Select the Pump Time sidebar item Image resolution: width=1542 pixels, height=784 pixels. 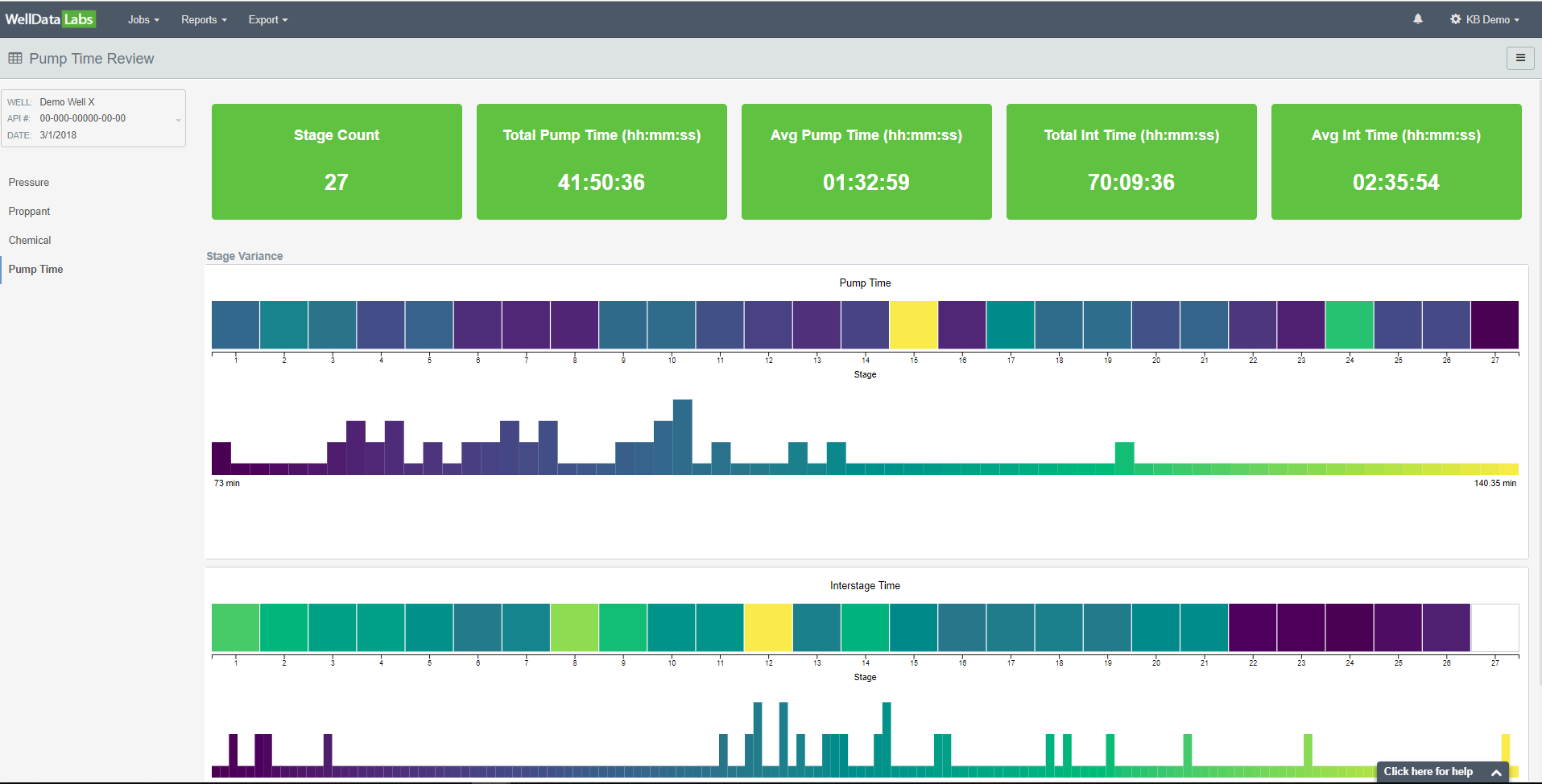coord(35,270)
